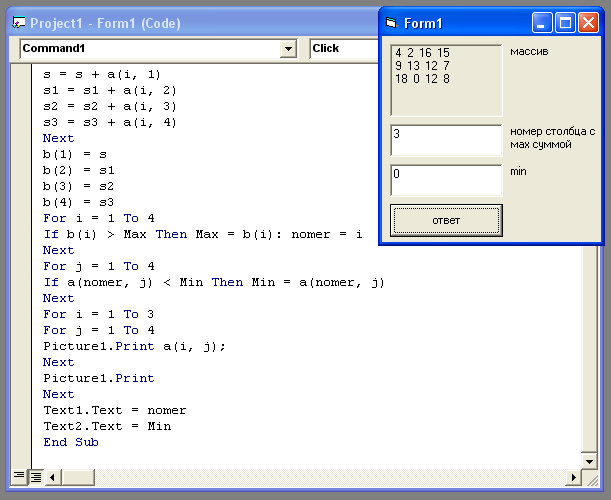Click the 'номер столбца с мах суммой' label

coord(553,138)
